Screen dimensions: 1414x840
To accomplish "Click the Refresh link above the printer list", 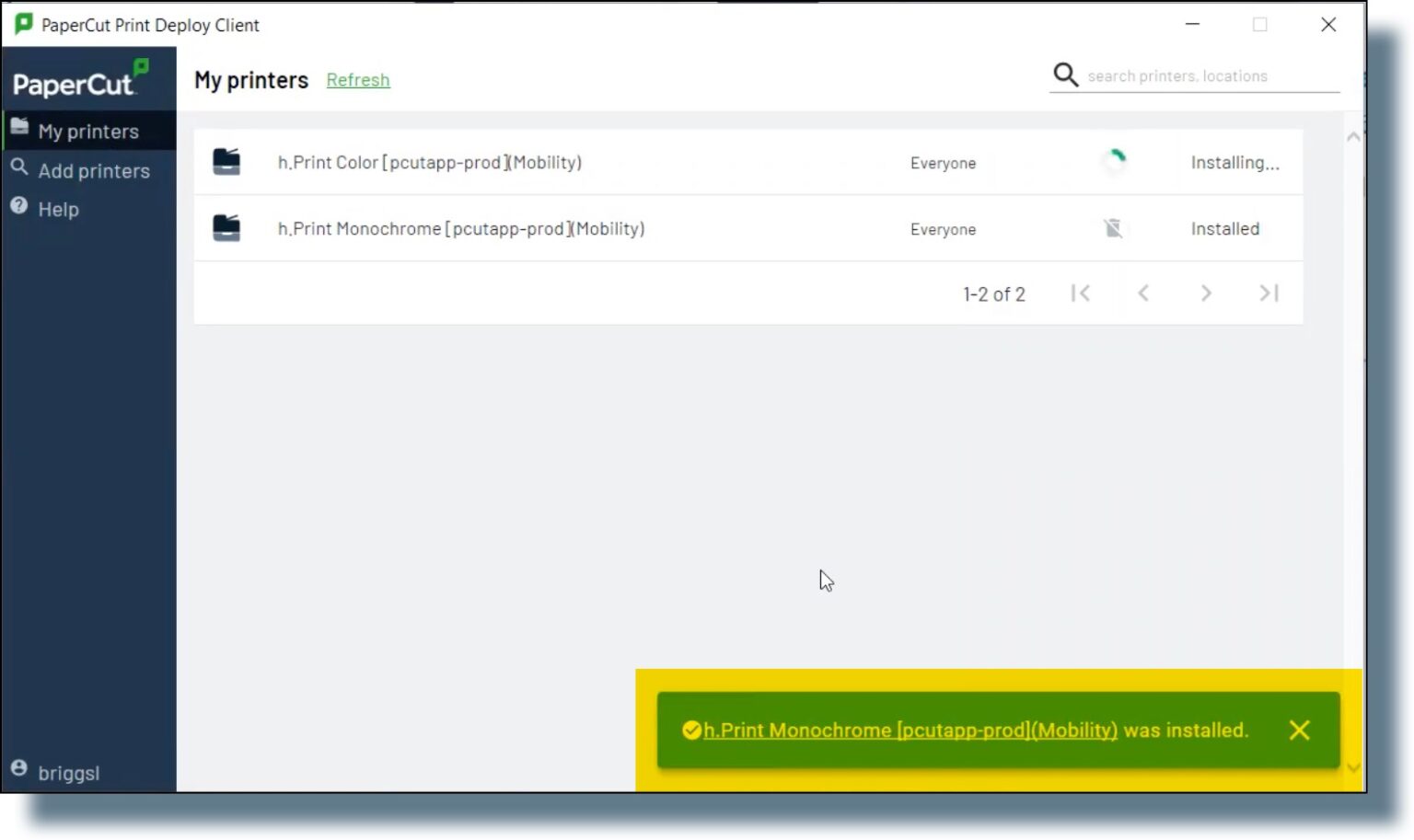I will pyautogui.click(x=358, y=80).
